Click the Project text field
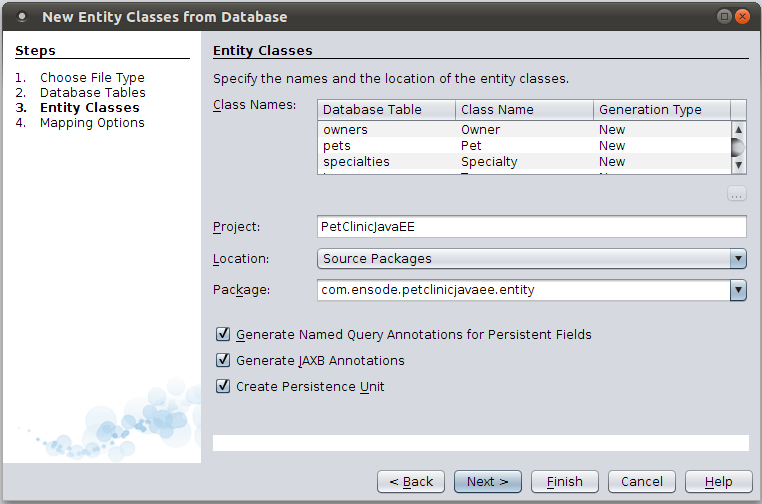762x504 pixels. [531, 226]
